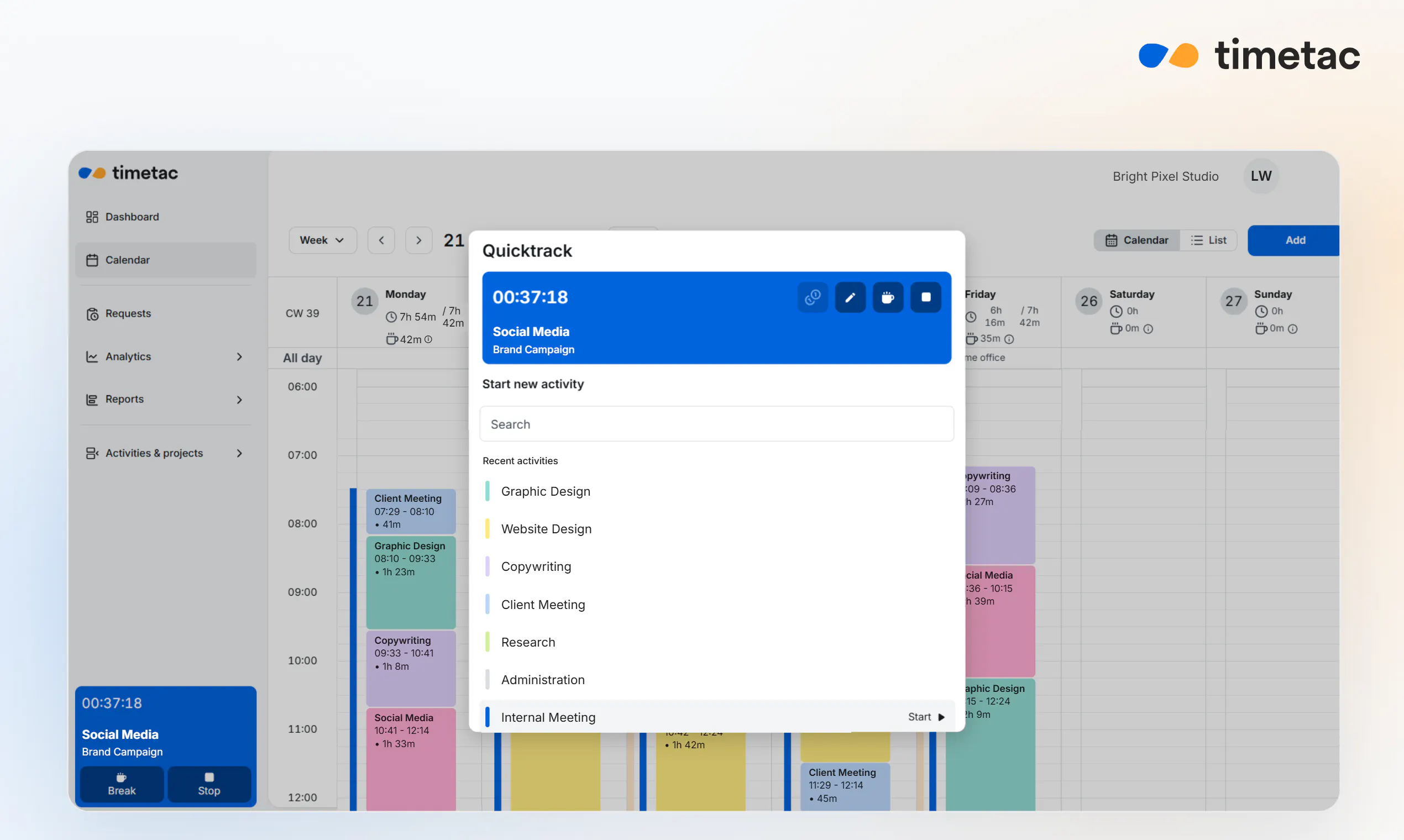Expand Activities & projects in the sidebar
This screenshot has height=840, width=1404.
coord(165,453)
